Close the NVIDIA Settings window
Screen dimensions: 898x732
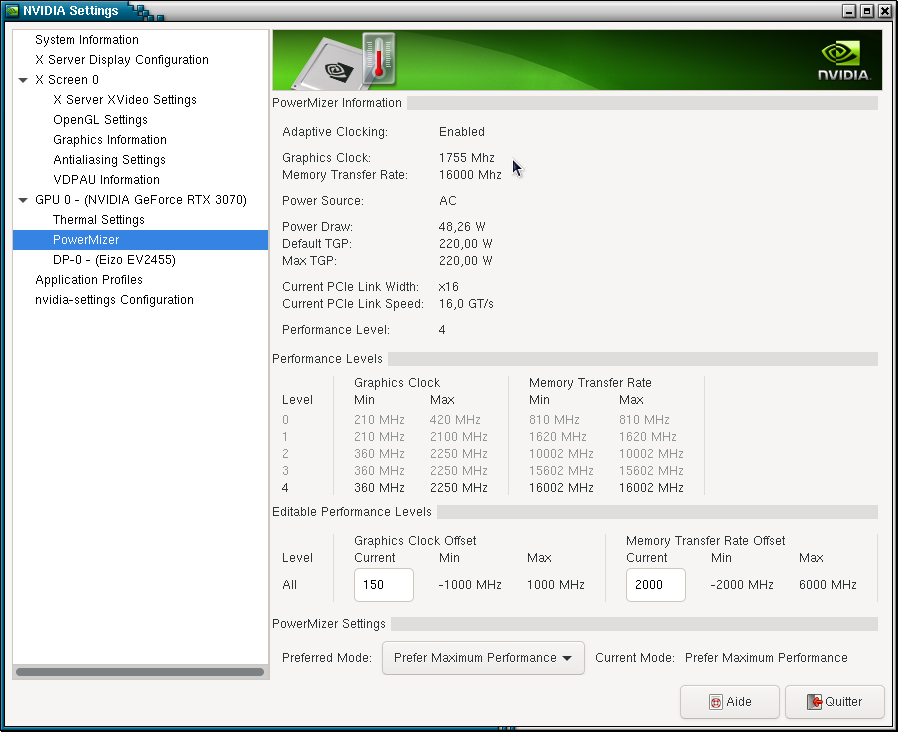tap(885, 11)
